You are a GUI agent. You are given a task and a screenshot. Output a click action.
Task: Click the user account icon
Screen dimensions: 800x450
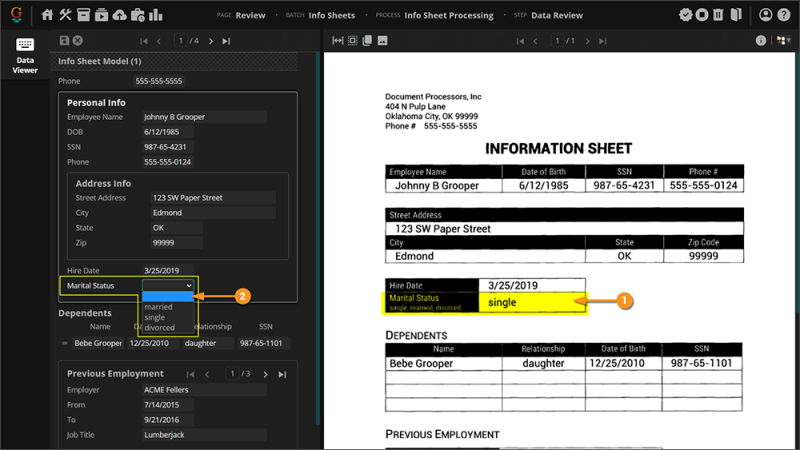click(x=766, y=15)
